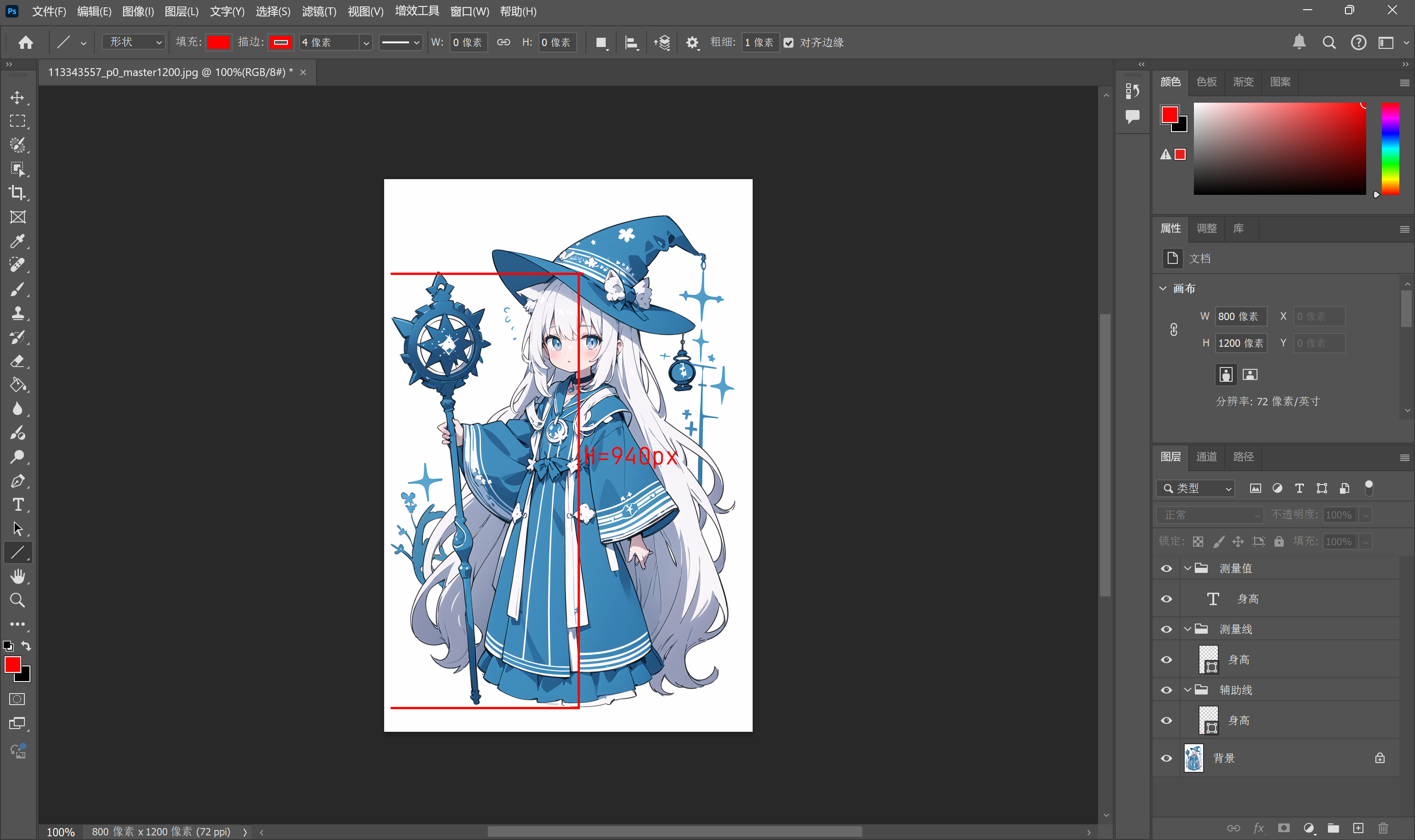Select the Zoom tool
This screenshot has height=840, width=1415.
pos(18,600)
